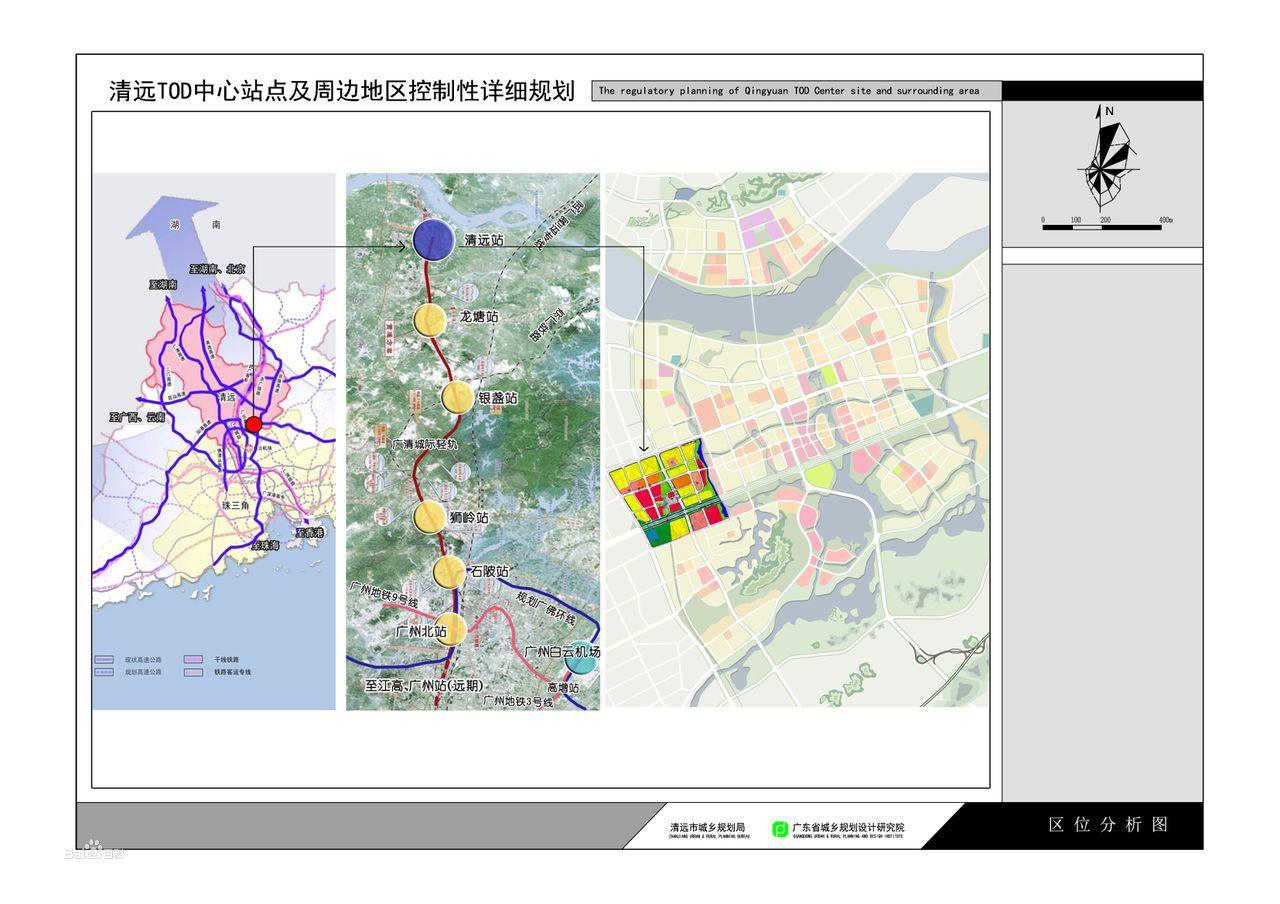The image size is (1280, 904).
Task: Click the 铁路客运专线 legend swatch
Action: (195, 673)
